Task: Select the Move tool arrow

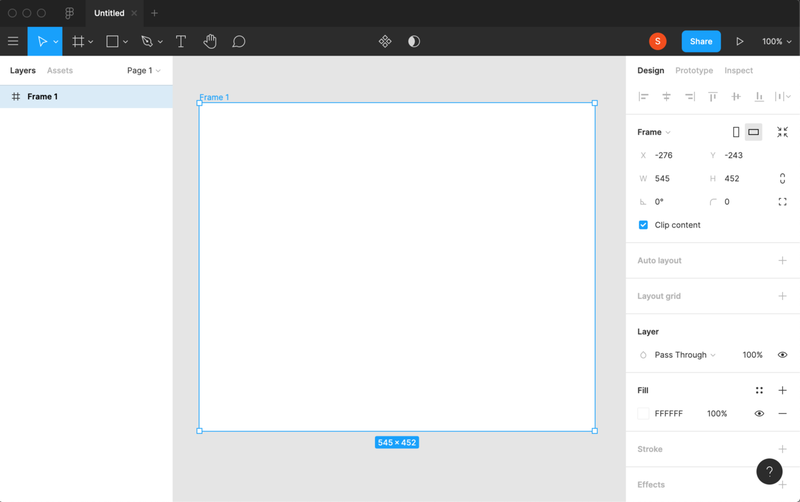Action: (42, 41)
